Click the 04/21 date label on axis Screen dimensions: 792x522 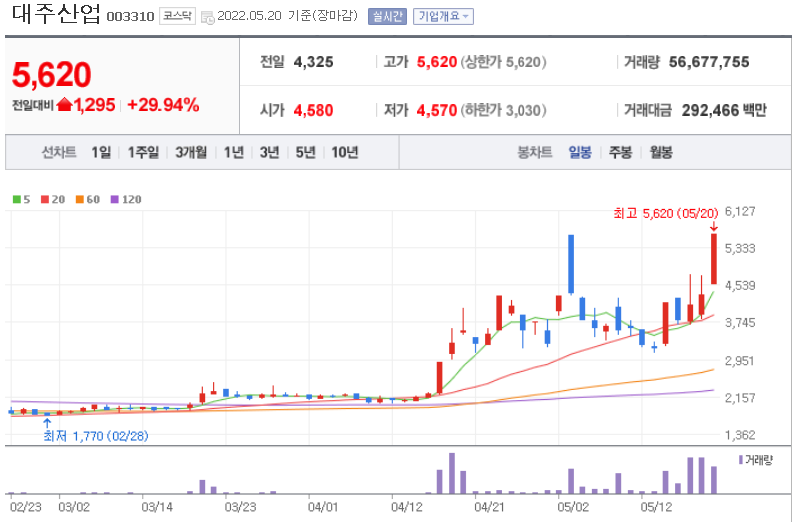pyautogui.click(x=490, y=506)
